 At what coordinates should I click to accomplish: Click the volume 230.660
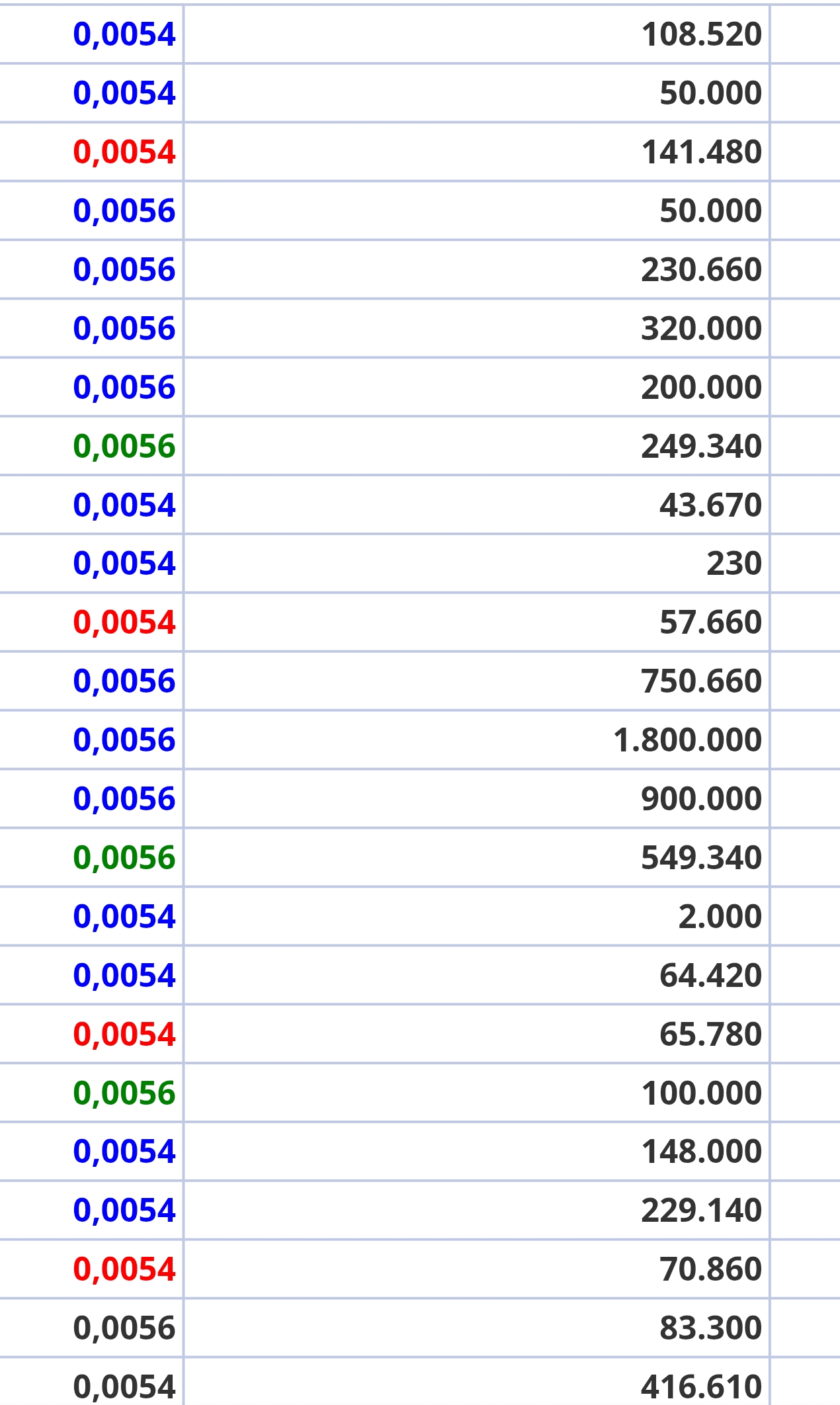pyautogui.click(x=701, y=270)
